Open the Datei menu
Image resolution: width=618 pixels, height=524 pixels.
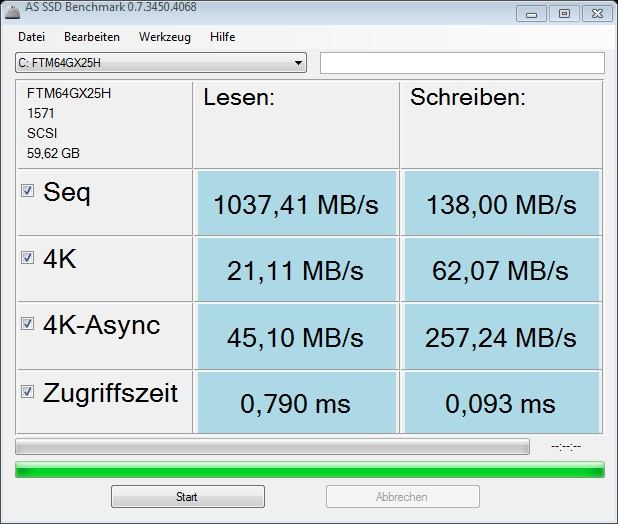32,37
